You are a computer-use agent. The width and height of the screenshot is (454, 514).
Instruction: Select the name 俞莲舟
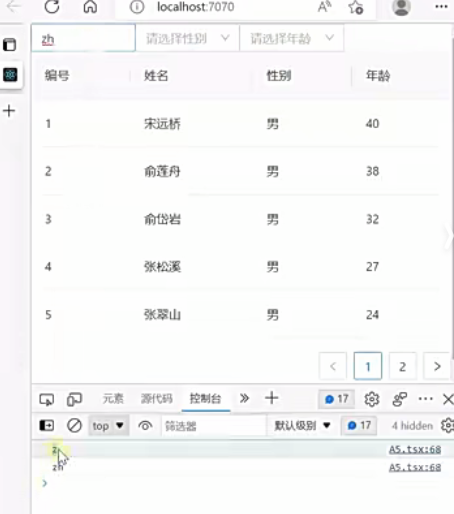pos(162,171)
